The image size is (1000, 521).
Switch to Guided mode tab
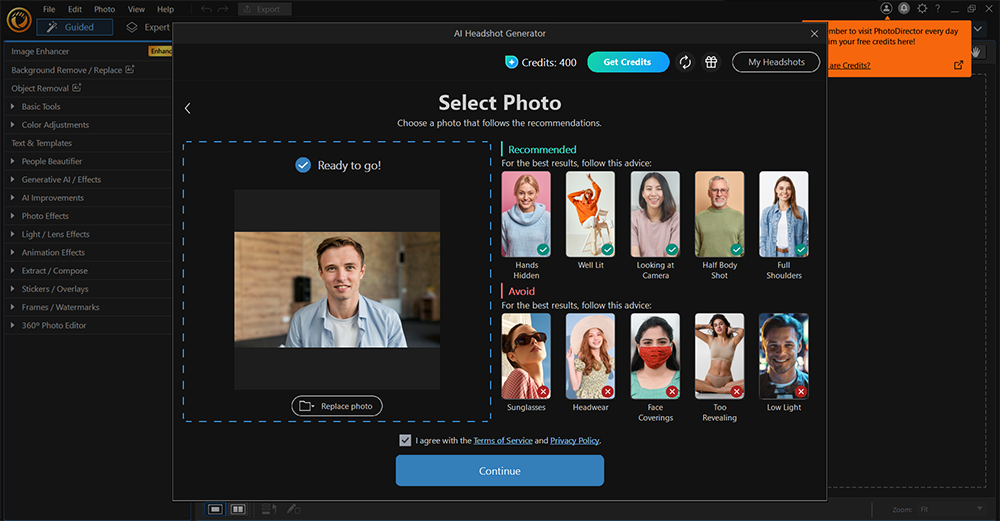click(75, 27)
